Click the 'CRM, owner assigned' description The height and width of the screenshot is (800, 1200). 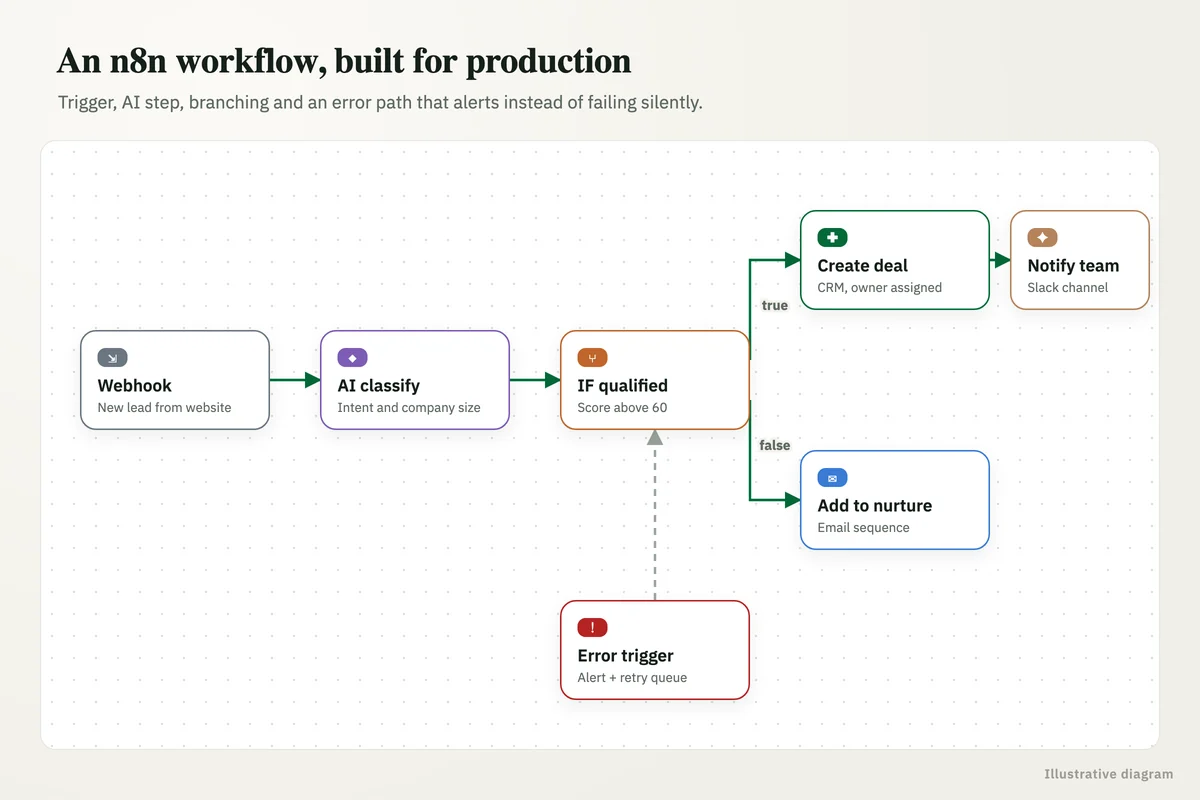(x=880, y=287)
